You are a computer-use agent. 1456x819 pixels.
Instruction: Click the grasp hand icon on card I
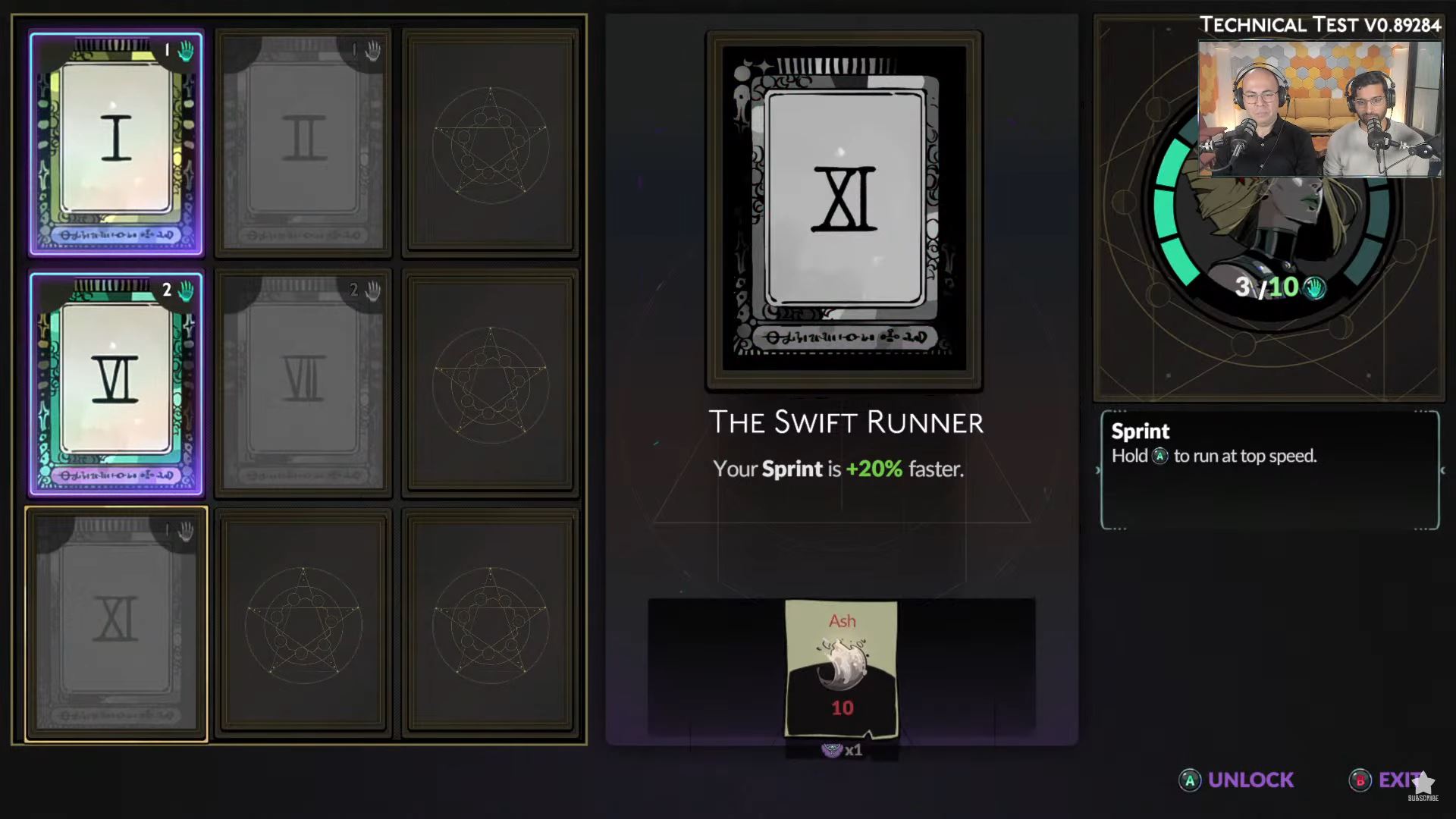(186, 51)
